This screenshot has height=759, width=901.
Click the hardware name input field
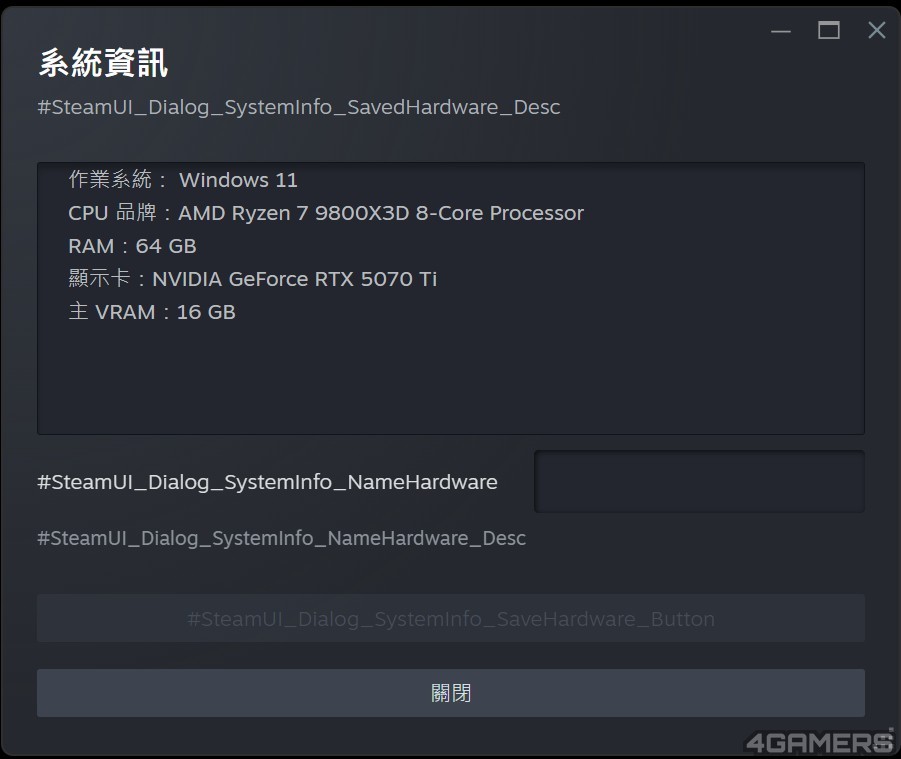pyautogui.click(x=699, y=481)
